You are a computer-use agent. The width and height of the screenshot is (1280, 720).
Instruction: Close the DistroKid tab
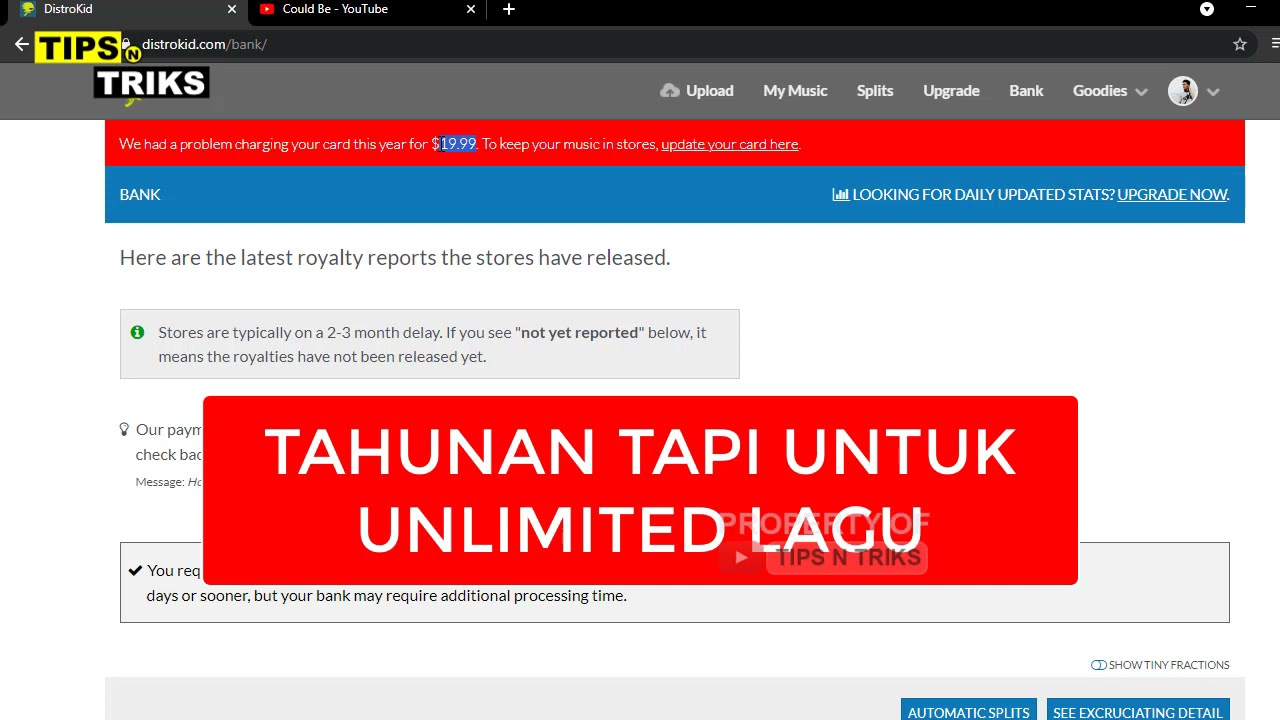pos(232,9)
